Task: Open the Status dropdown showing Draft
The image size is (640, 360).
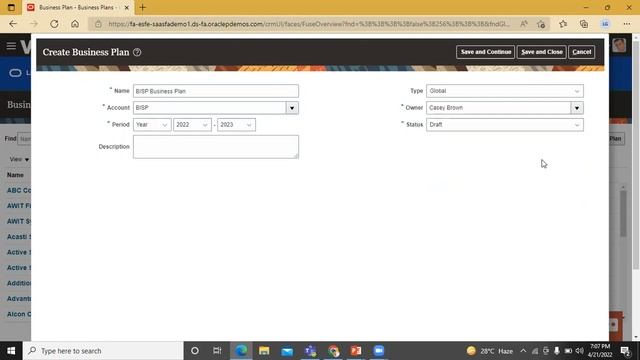Action: click(x=505, y=124)
